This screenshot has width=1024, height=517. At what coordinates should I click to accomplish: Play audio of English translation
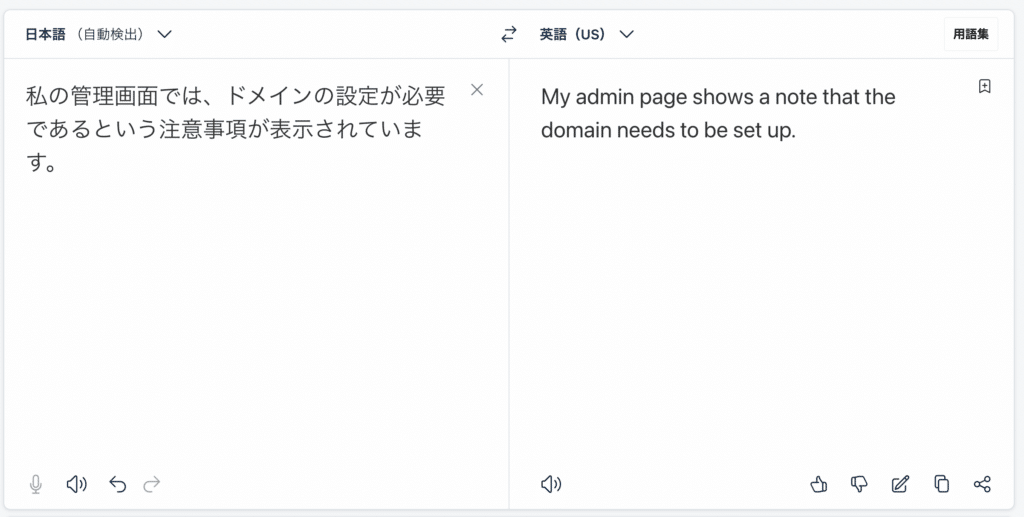tap(551, 484)
